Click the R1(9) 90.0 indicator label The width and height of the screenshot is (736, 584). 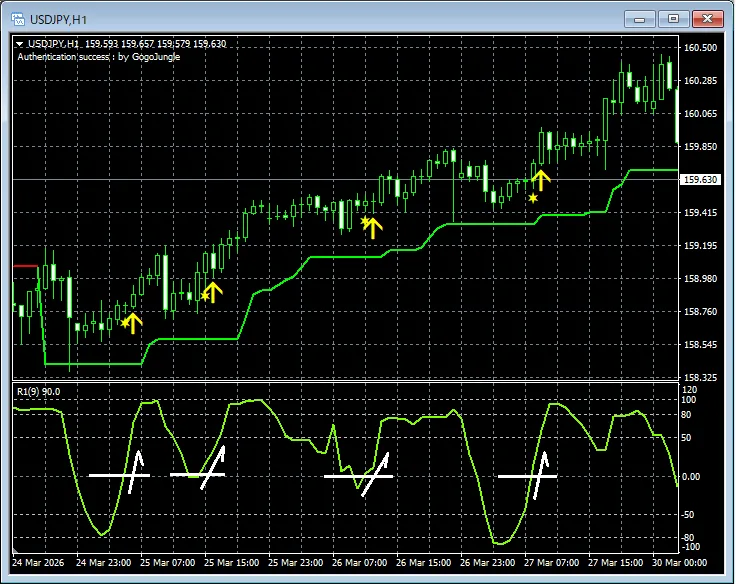(x=39, y=392)
